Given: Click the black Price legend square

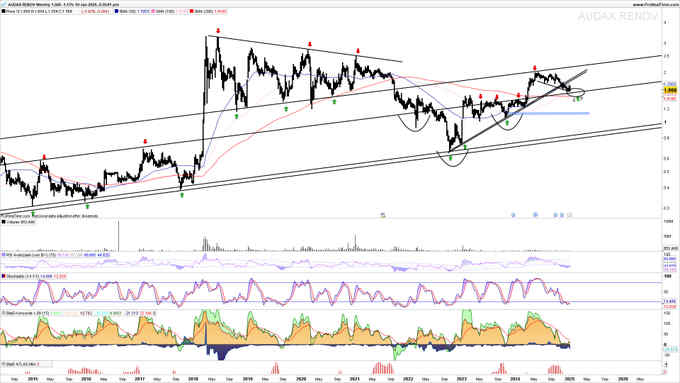Looking at the screenshot, I should 3,11.
